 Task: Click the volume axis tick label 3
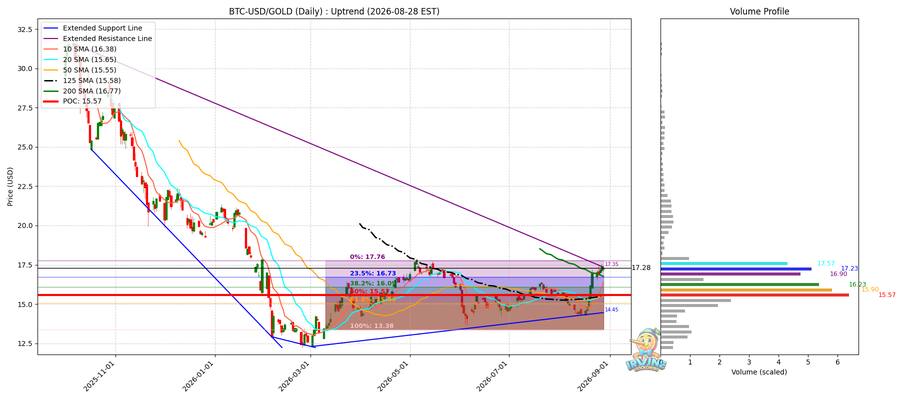(749, 362)
